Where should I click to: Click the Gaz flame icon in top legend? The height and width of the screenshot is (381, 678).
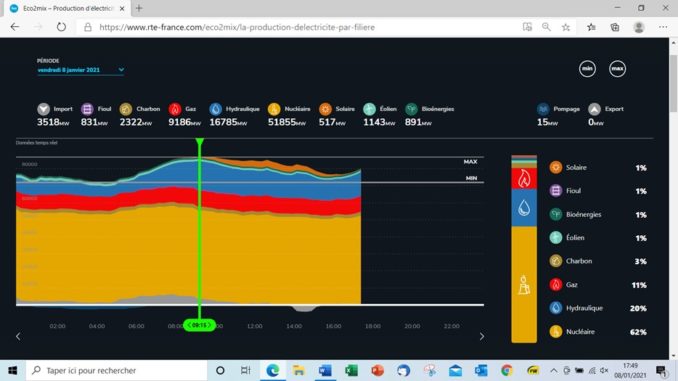point(175,109)
